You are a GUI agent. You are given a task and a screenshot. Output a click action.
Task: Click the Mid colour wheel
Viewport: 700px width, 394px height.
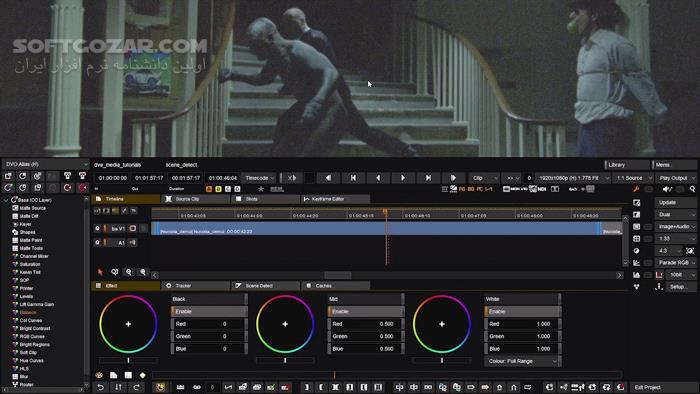click(x=285, y=324)
